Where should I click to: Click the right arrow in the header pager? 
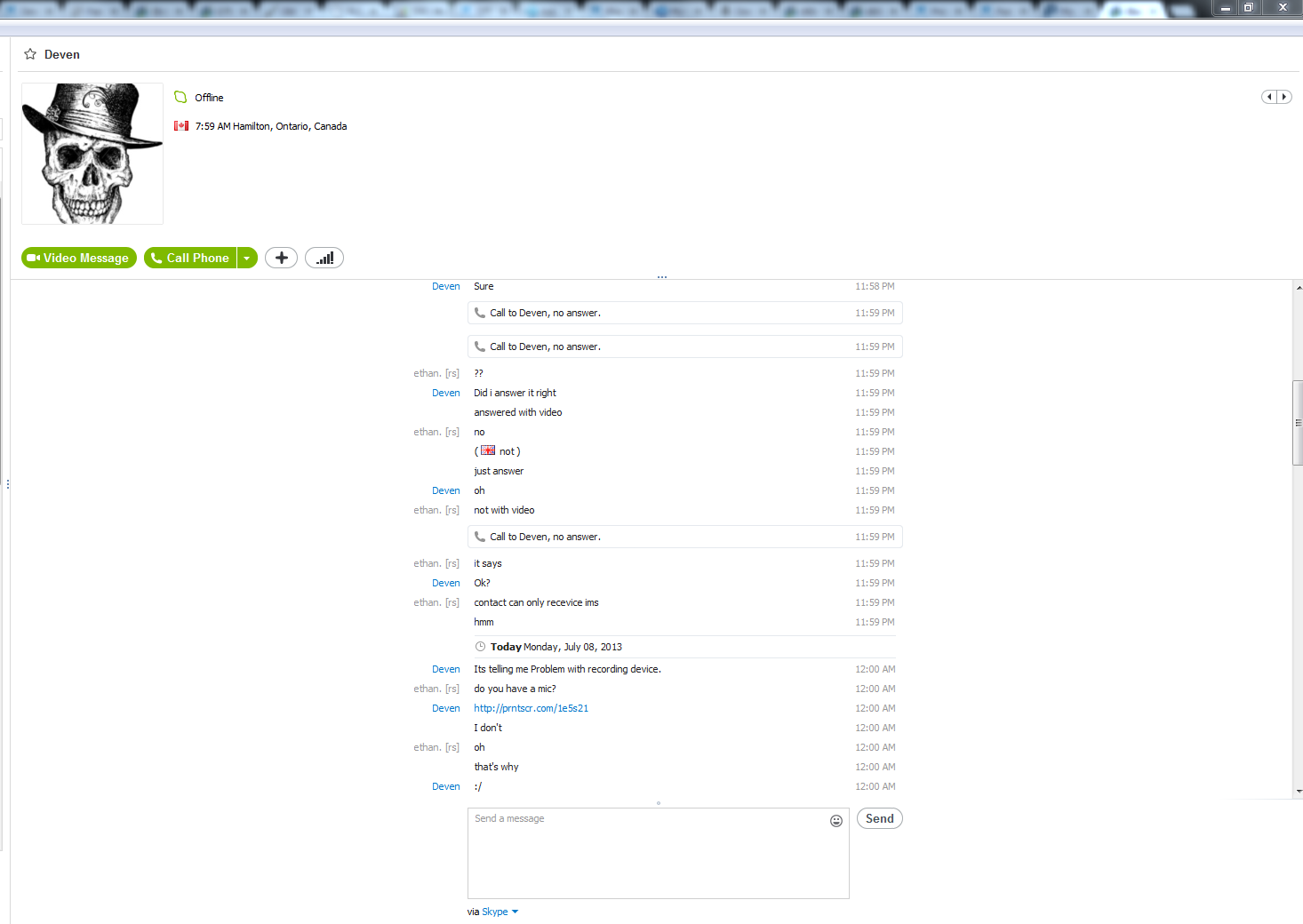point(1284,97)
